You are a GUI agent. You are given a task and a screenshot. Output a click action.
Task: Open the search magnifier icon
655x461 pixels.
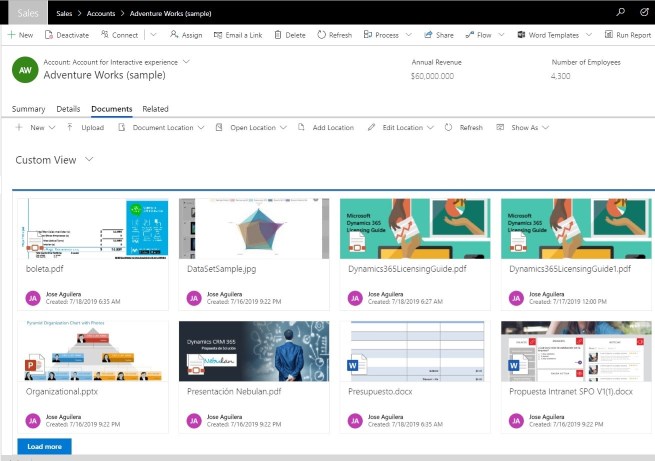tap(621, 12)
